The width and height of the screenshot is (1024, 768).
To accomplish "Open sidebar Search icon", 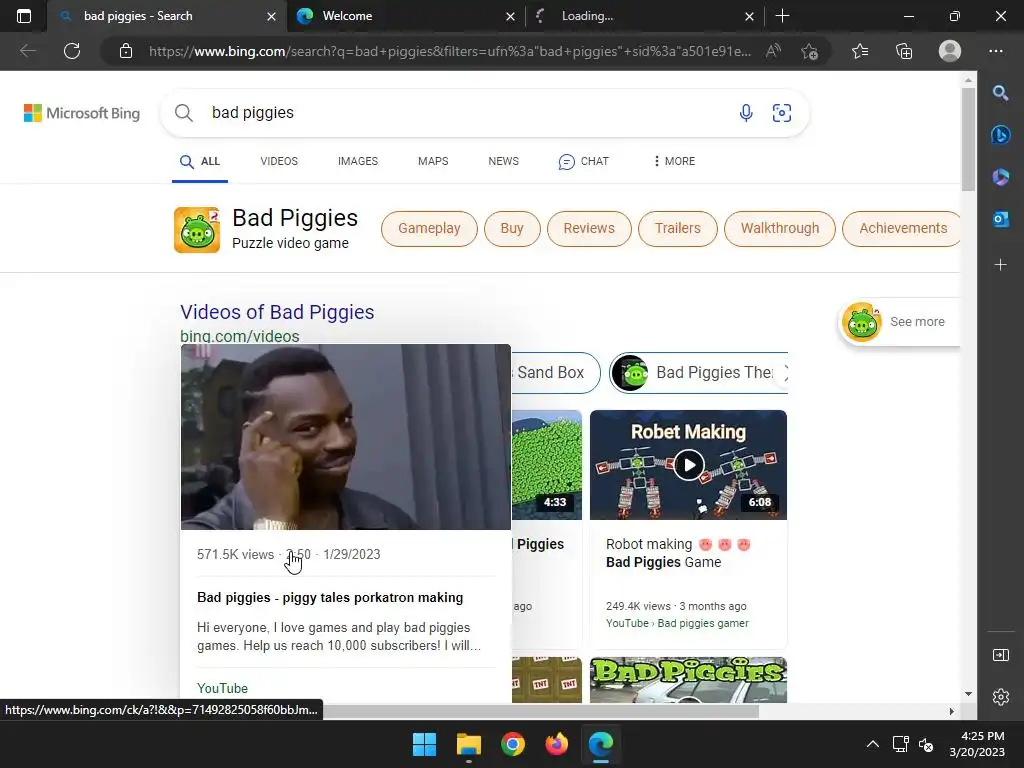I will (1000, 93).
